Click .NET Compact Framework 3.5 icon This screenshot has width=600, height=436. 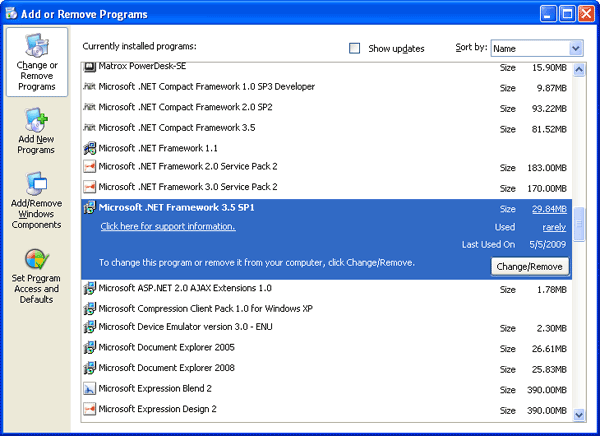pyautogui.click(x=90, y=127)
